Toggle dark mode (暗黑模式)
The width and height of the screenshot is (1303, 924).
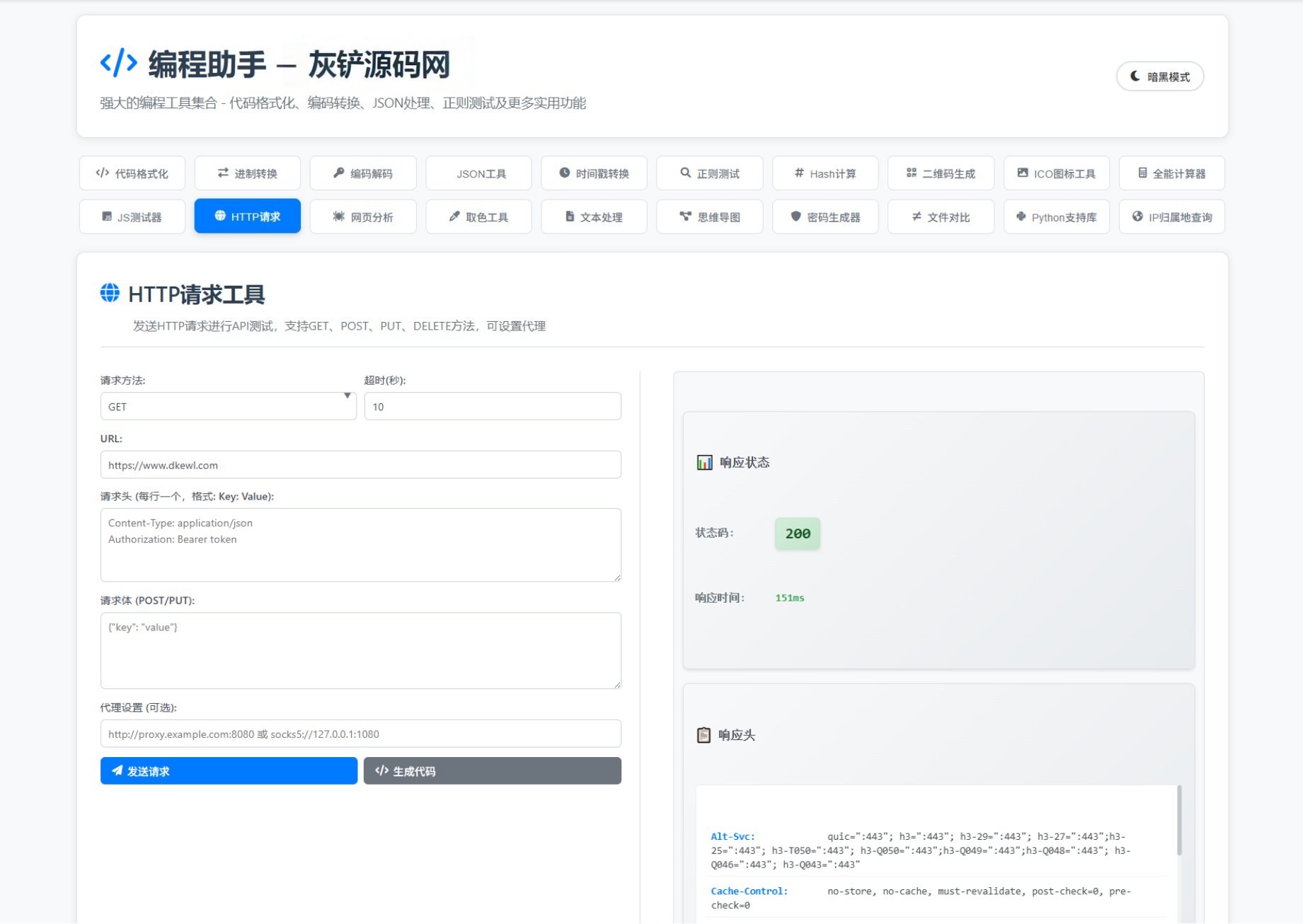pyautogui.click(x=1160, y=76)
